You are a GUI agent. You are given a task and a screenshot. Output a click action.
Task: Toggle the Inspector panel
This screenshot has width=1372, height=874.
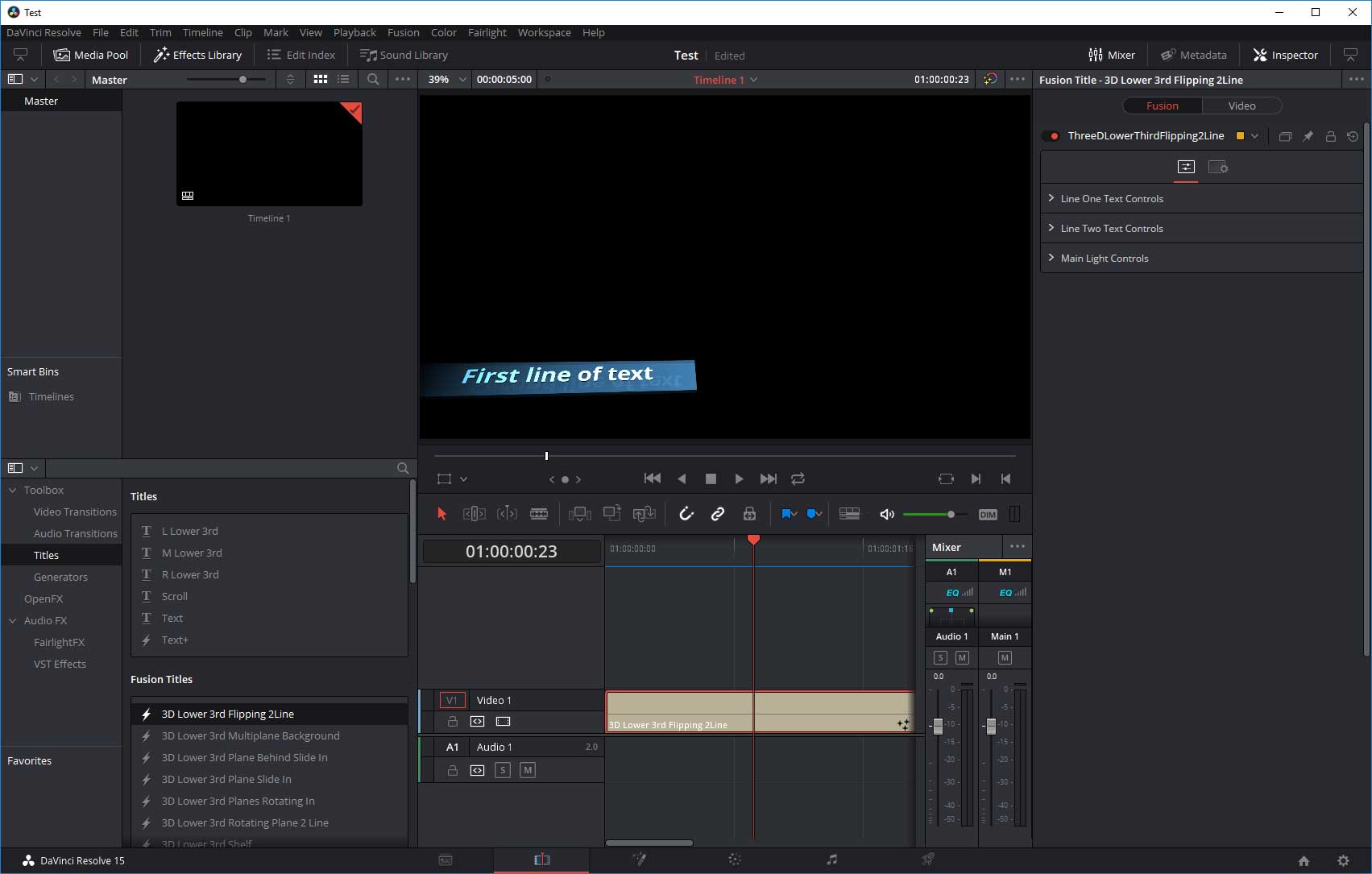[x=1286, y=55]
